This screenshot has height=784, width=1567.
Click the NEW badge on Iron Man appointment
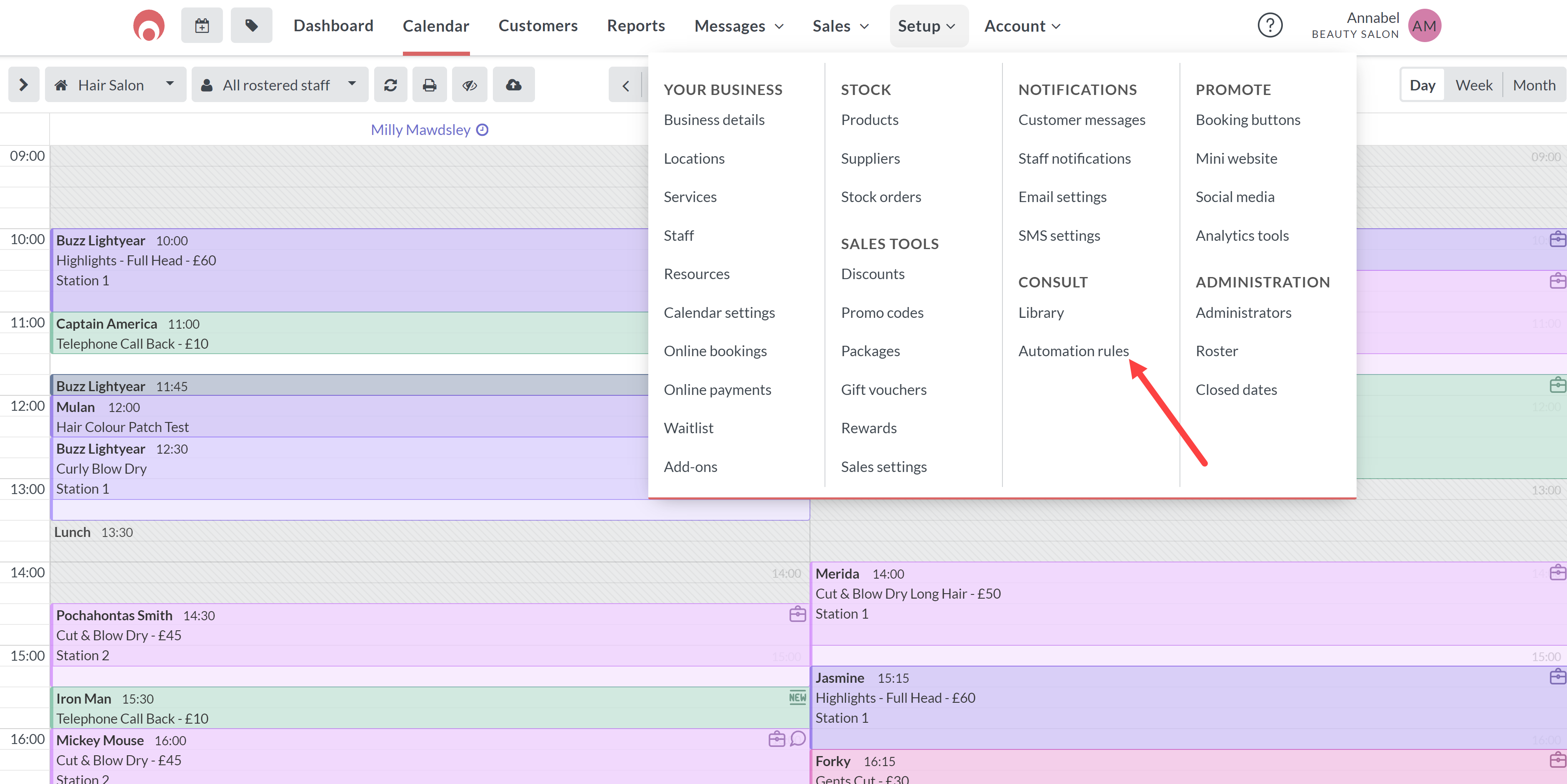(797, 697)
